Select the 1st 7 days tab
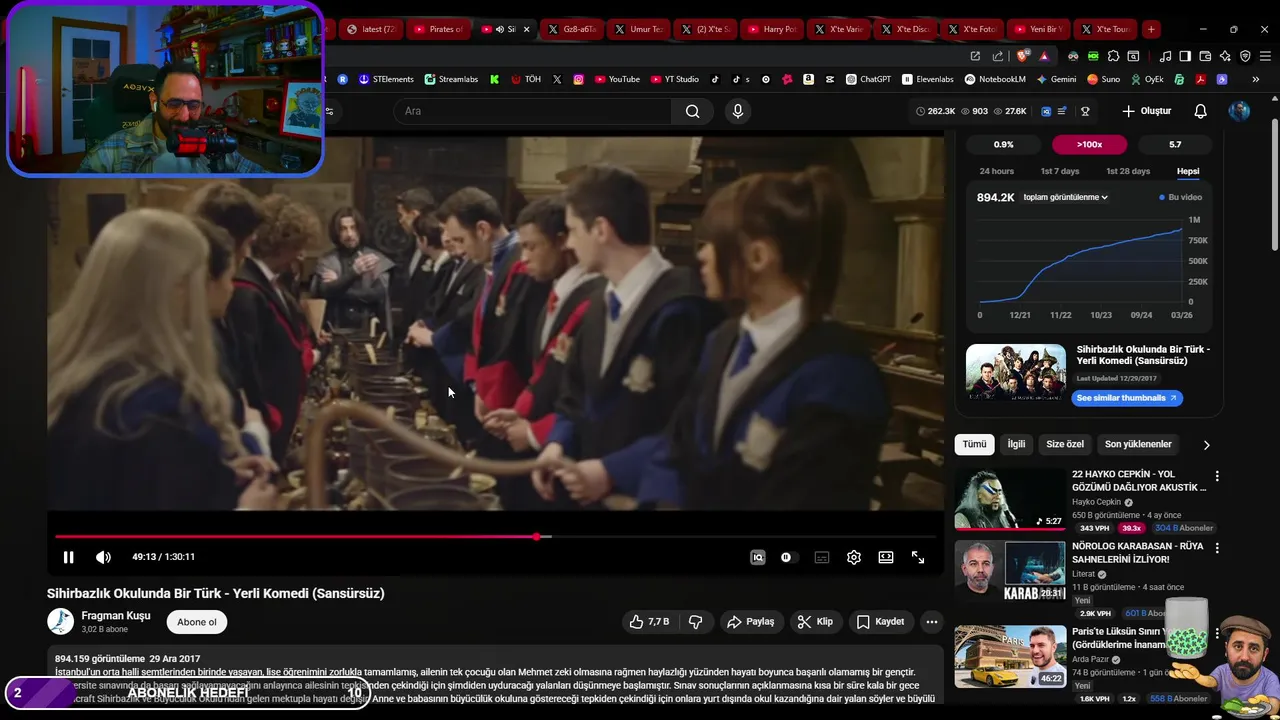1280x720 pixels. 1060,171
